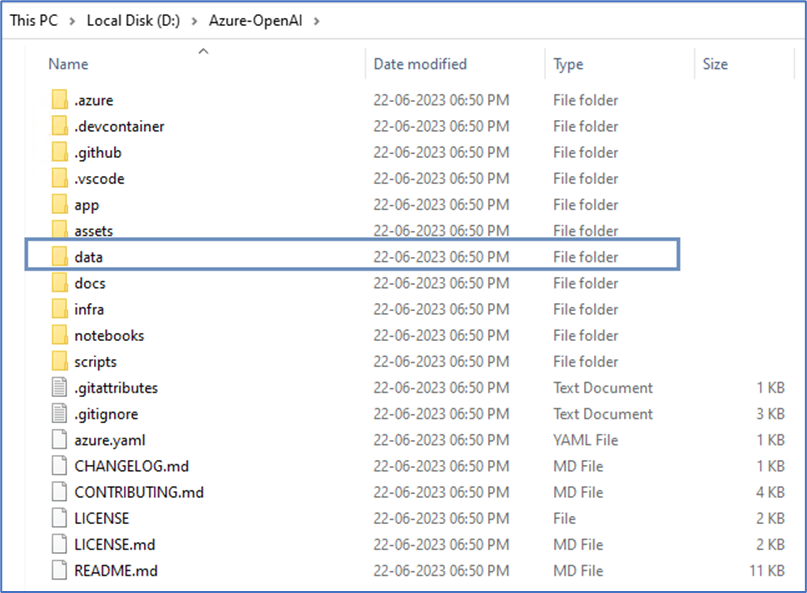Select the infra folder name
The image size is (807, 593).
coord(89,309)
